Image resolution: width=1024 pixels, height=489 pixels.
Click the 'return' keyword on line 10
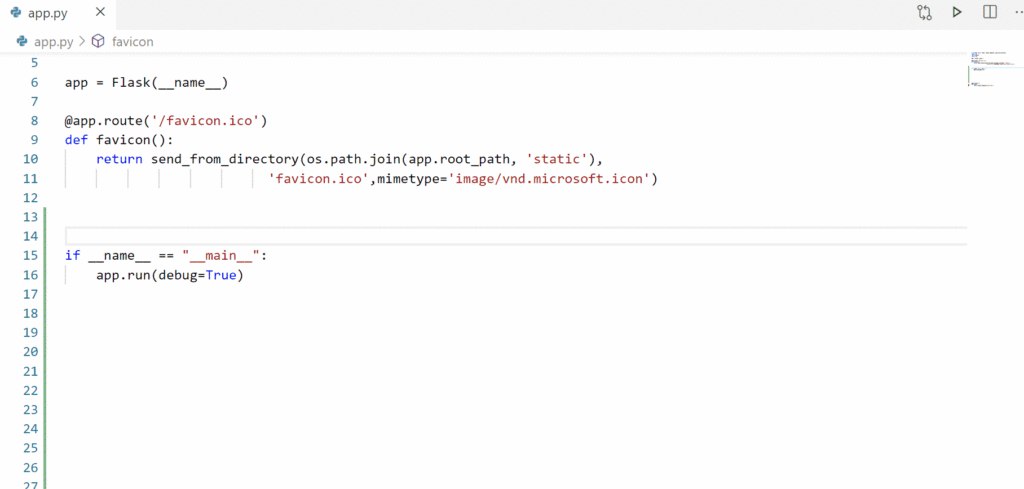(x=119, y=159)
